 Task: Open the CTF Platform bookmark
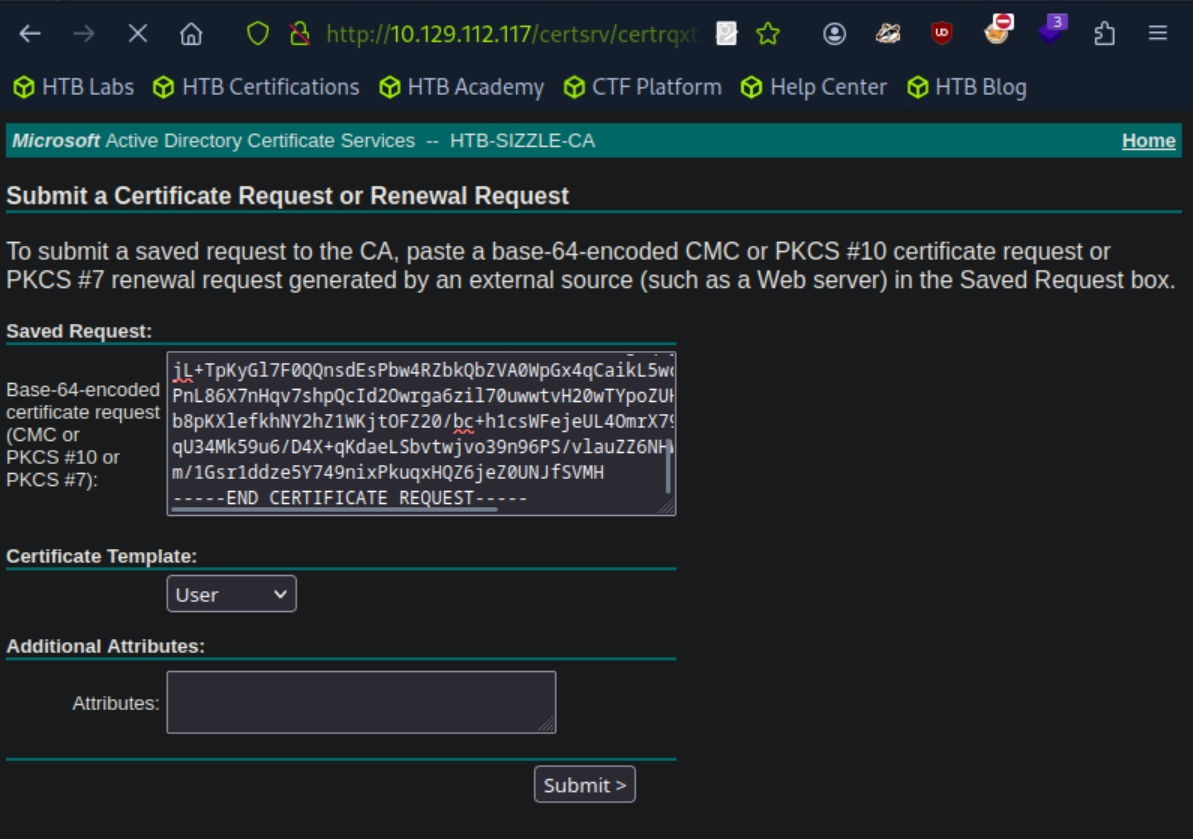pos(643,87)
